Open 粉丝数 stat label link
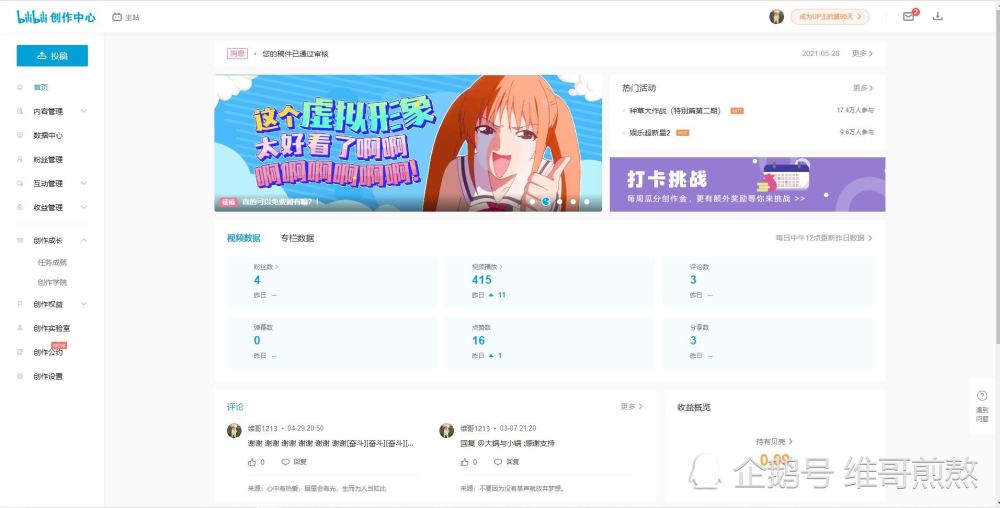Viewport: 1000px width, 508px height. coord(266,266)
